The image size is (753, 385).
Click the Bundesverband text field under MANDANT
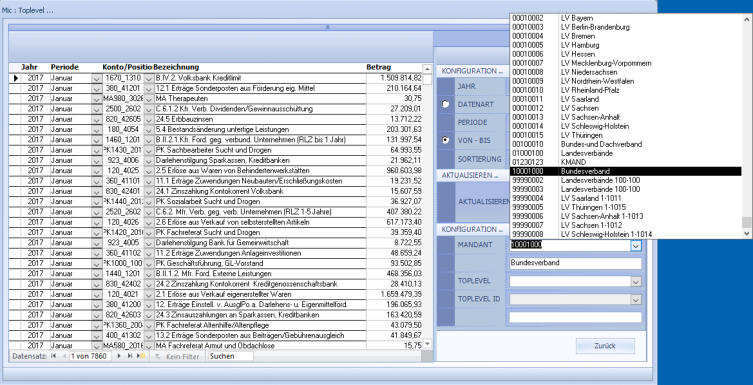pos(575,264)
